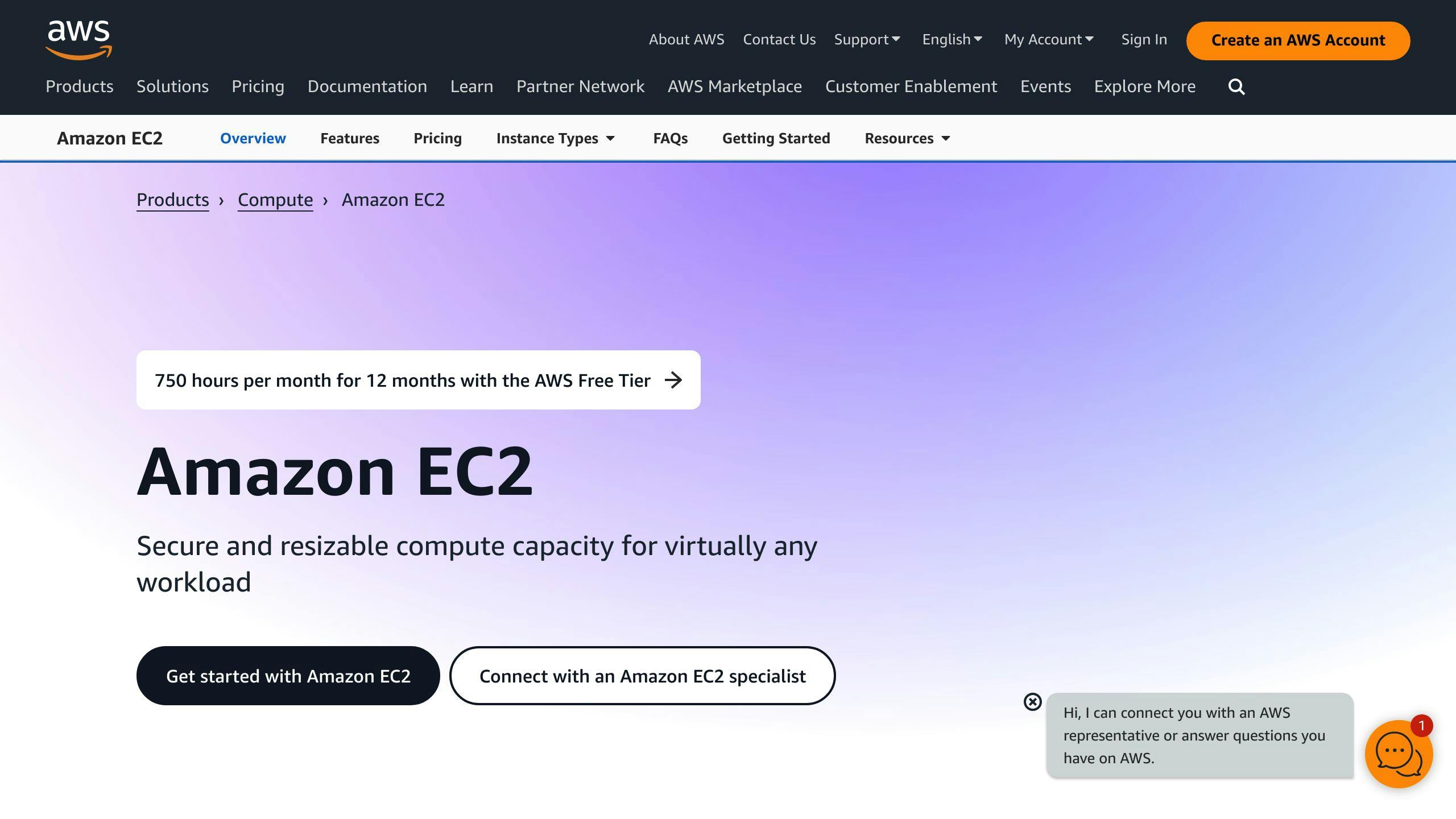Toggle the My Account menu open
Viewport: 1456px width, 819px height.
pyautogui.click(x=1049, y=39)
